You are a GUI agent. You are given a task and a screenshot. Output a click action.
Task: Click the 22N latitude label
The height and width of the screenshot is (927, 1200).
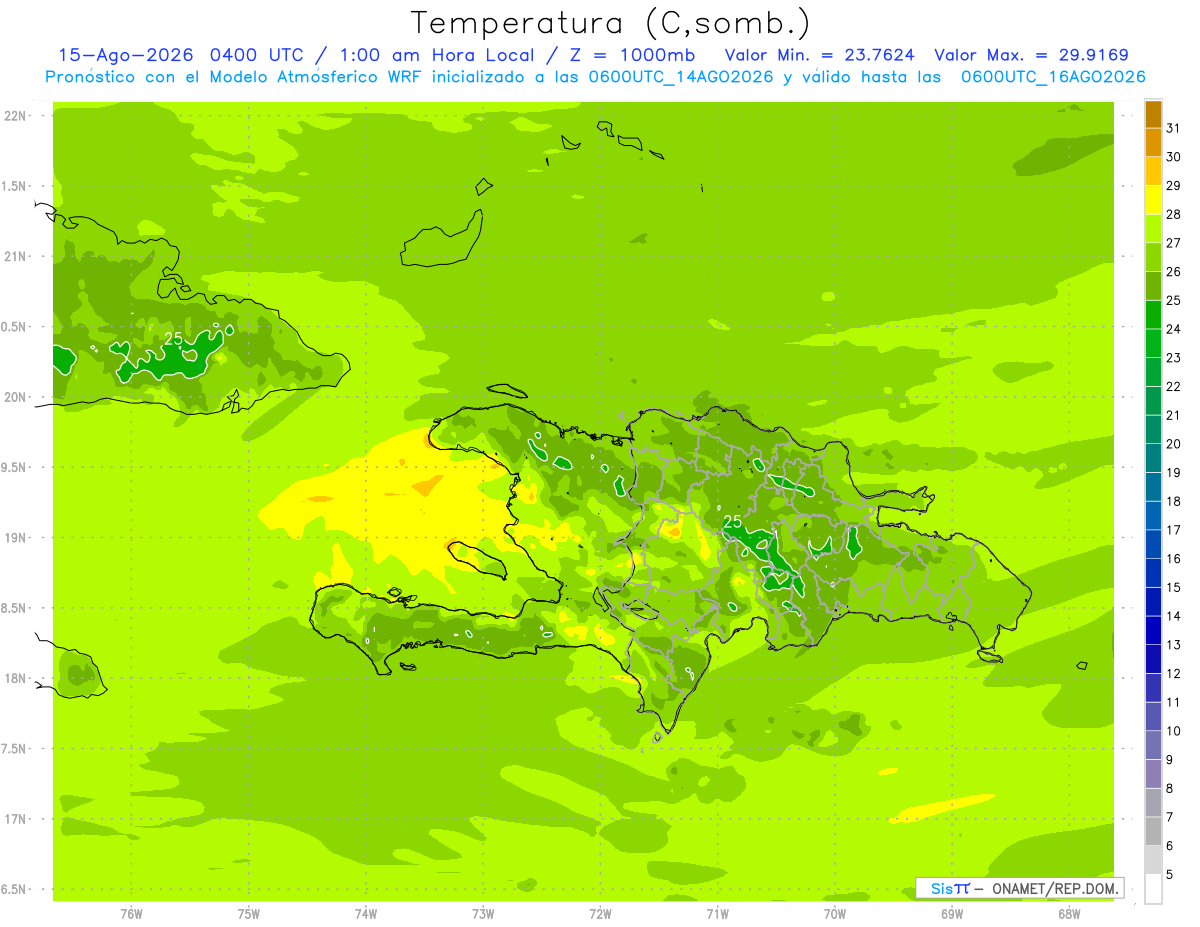pyautogui.click(x=16, y=116)
